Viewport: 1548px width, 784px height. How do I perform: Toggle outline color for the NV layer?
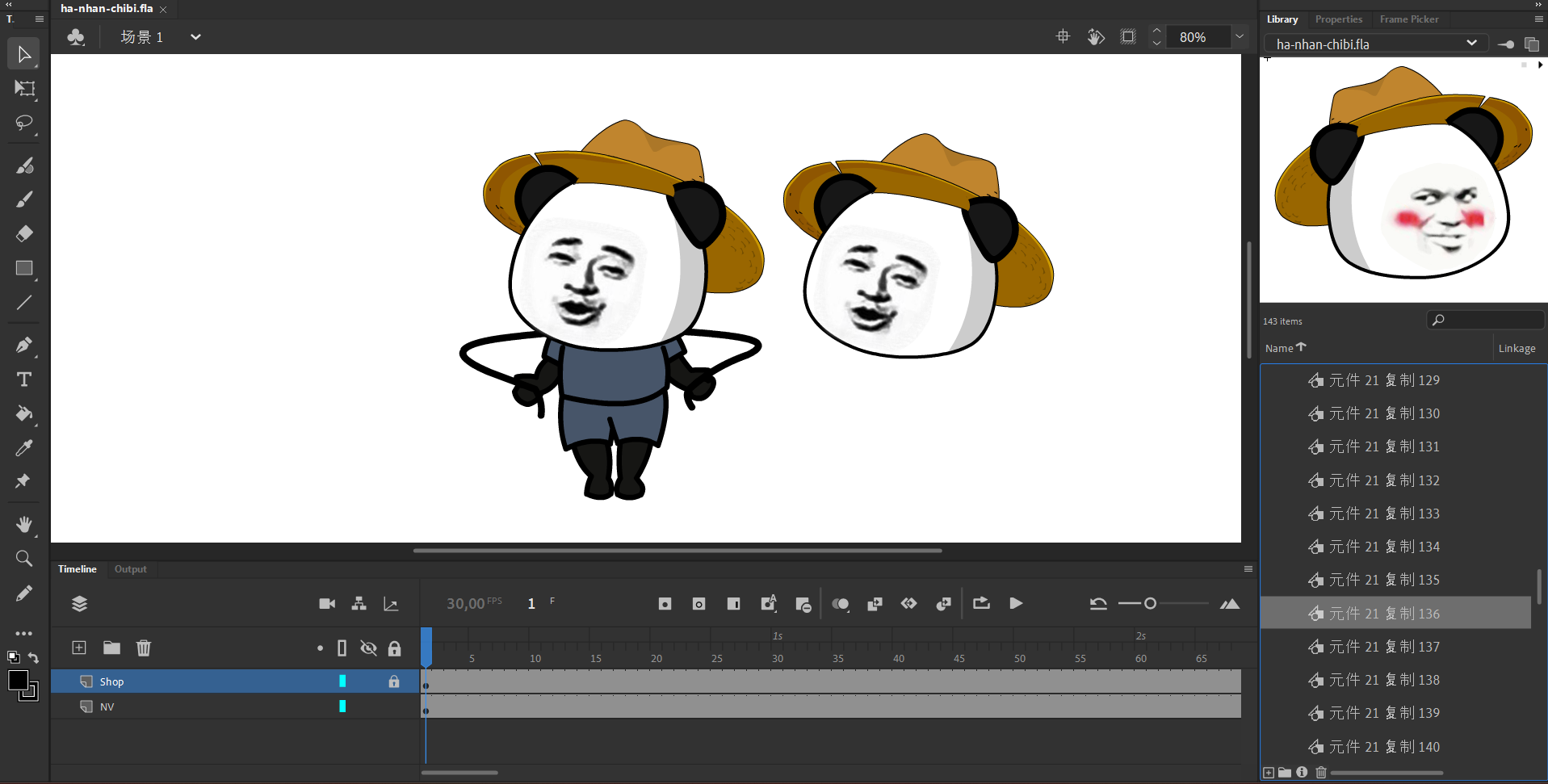click(342, 706)
